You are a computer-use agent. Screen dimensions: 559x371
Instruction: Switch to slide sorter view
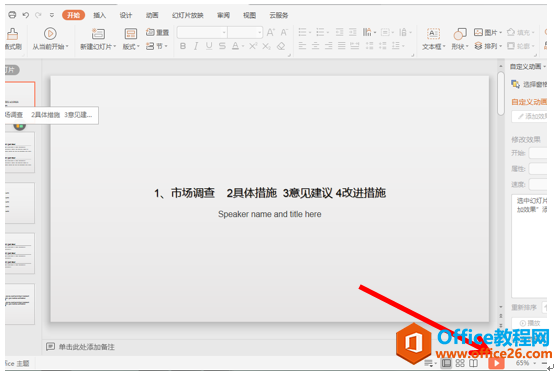pos(460,363)
